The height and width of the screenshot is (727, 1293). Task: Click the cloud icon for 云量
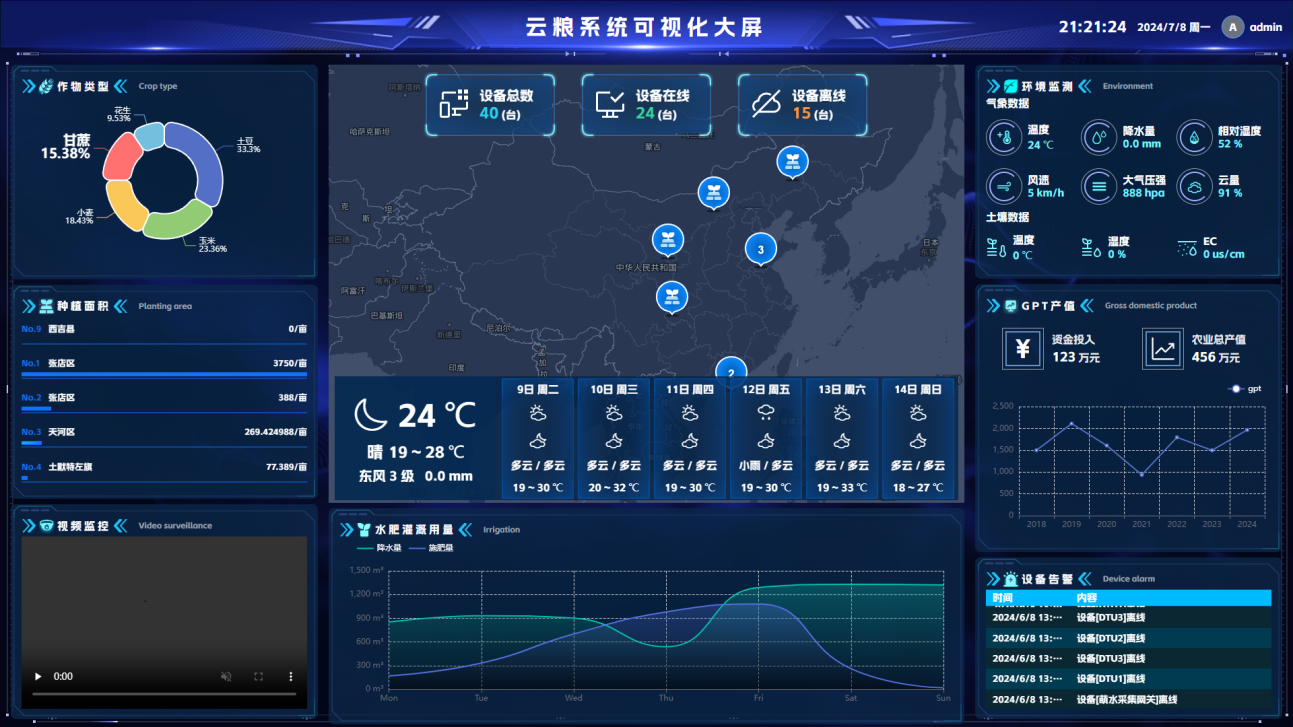pyautogui.click(x=1193, y=186)
